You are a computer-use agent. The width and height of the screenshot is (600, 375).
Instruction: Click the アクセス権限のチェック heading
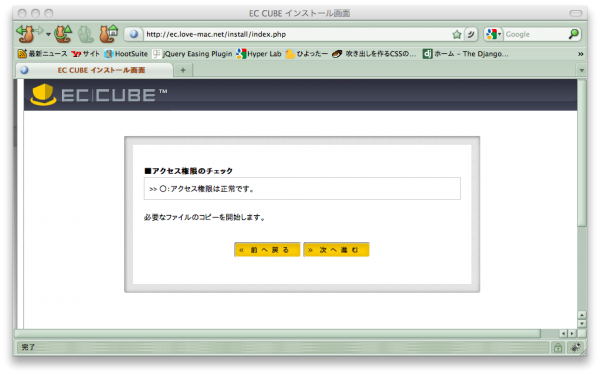click(x=189, y=171)
